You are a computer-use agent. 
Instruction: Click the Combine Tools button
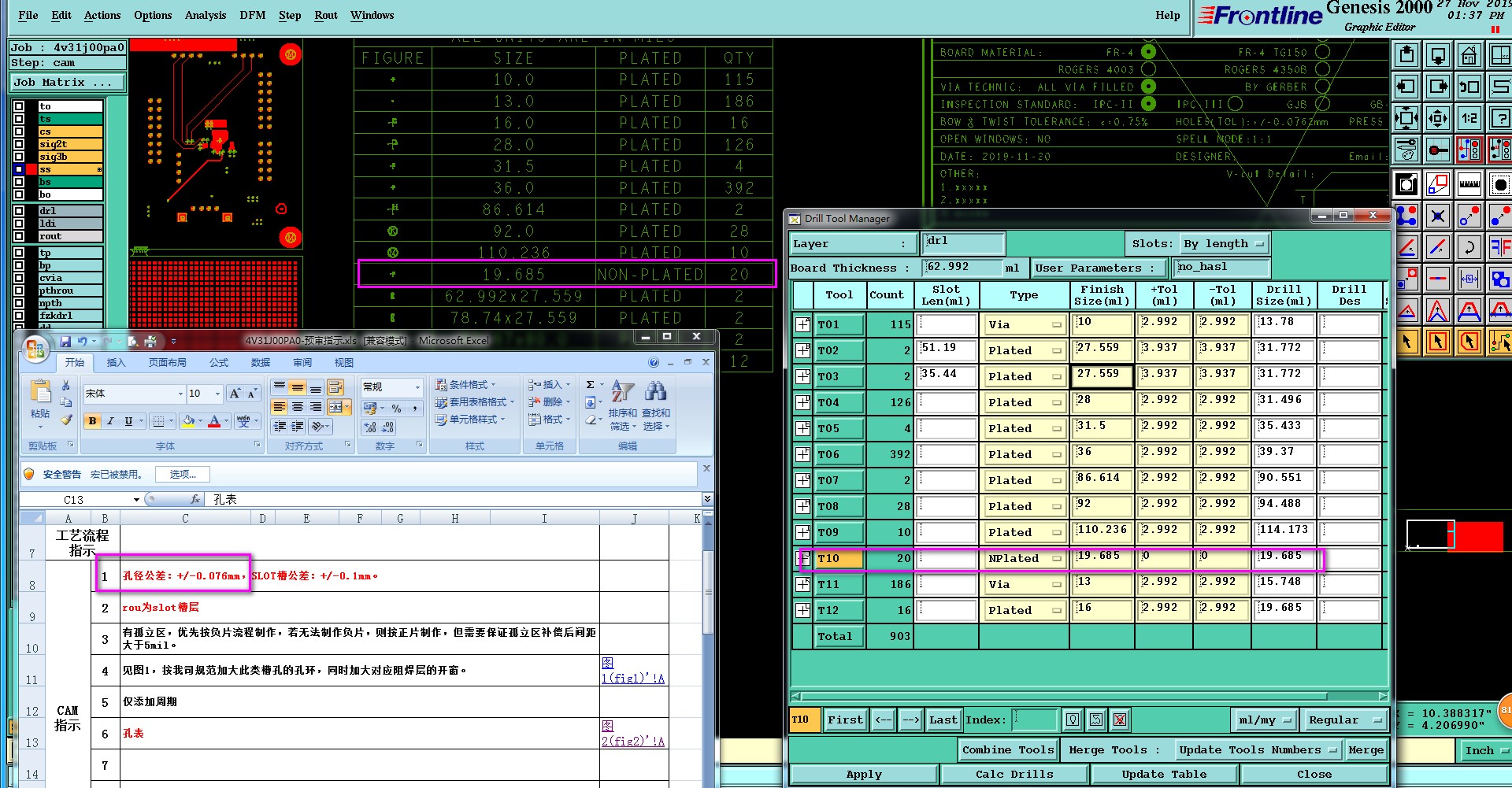tap(1007, 750)
